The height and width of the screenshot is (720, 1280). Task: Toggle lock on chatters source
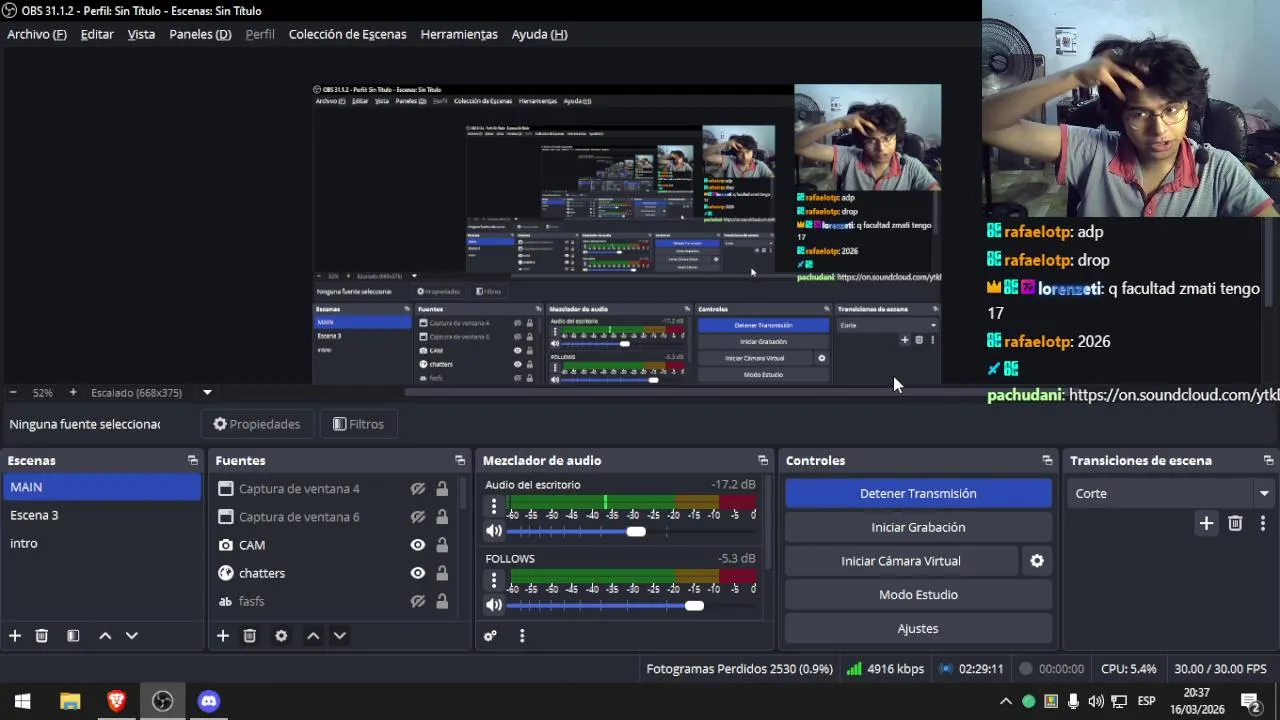coord(442,573)
